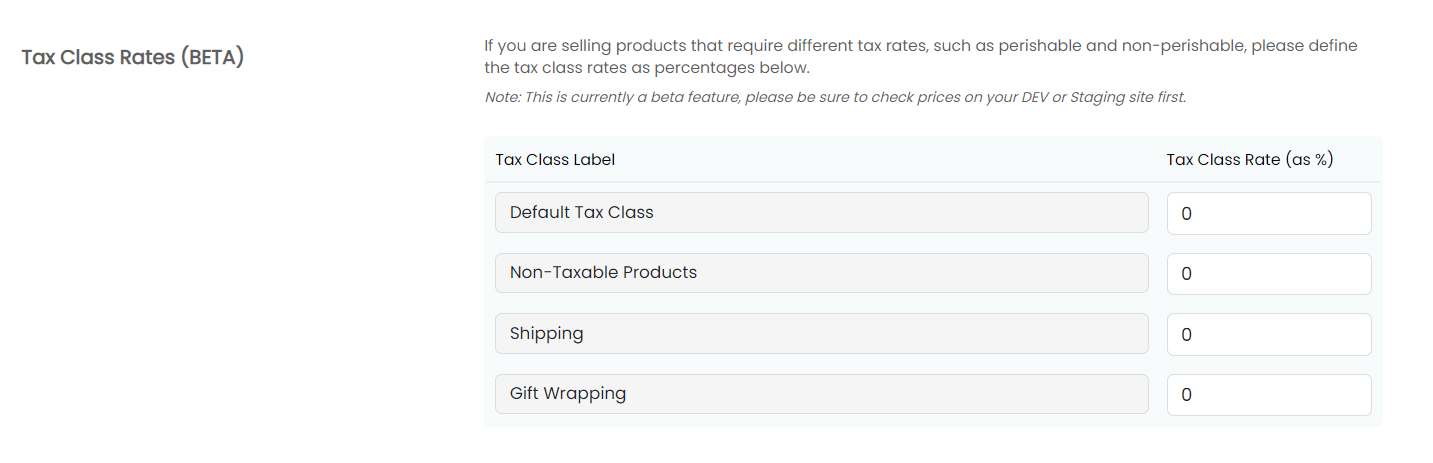Click the 'Gift Wrapping' text inside its field
Image resolution: width=1433 pixels, height=463 pixels.
(568, 394)
